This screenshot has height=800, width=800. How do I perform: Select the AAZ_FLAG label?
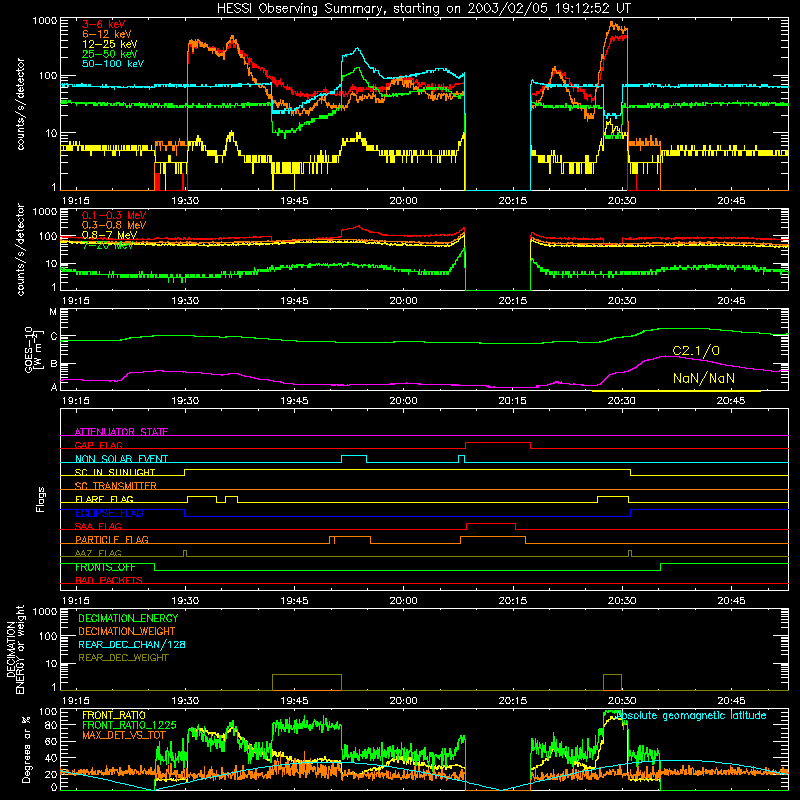tap(98, 553)
